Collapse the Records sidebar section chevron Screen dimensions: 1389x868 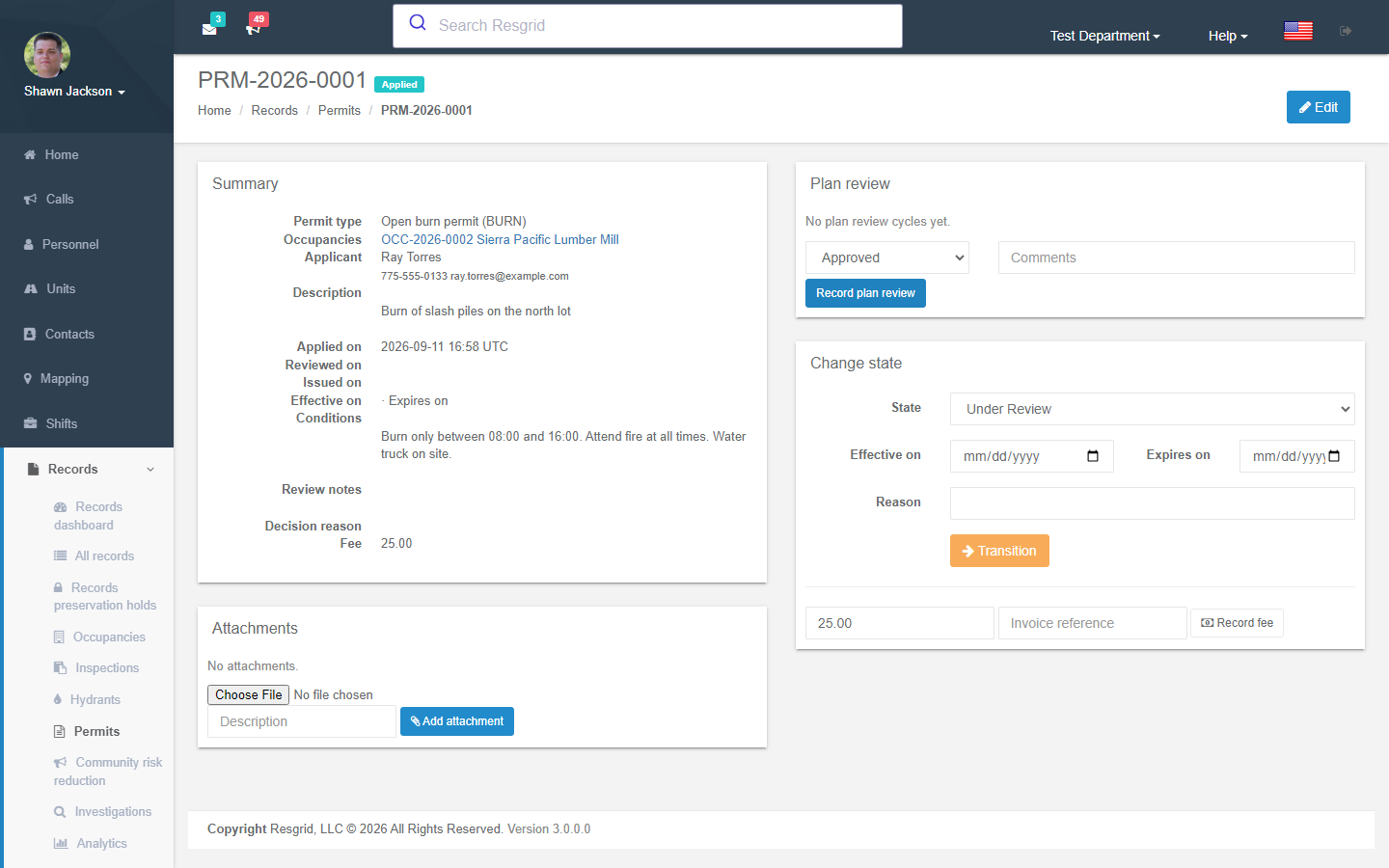[150, 470]
